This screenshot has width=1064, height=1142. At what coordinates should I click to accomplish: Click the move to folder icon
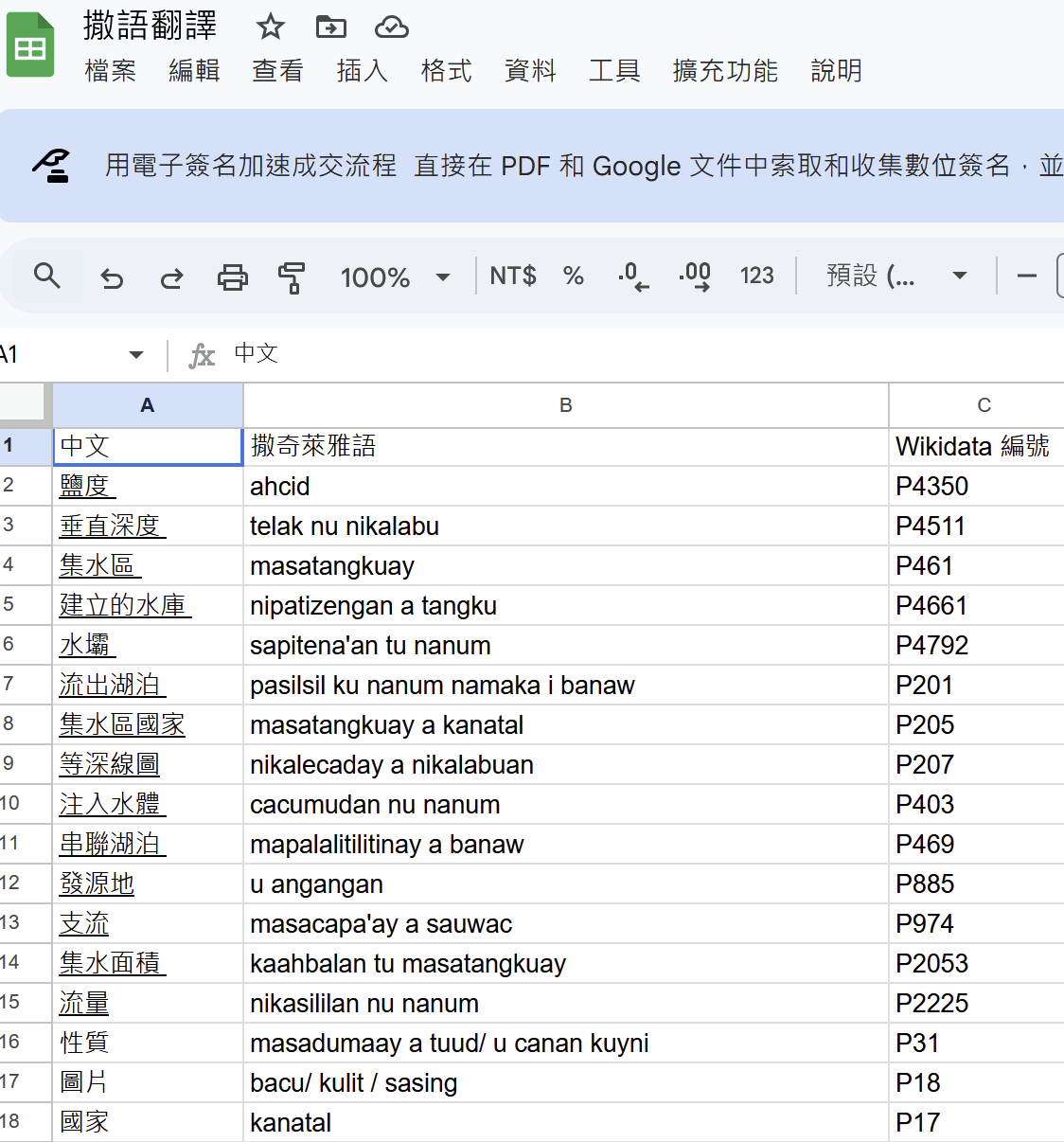tap(331, 27)
